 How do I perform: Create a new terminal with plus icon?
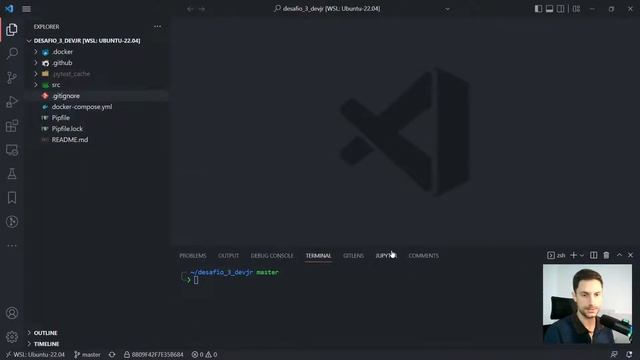click(573, 255)
